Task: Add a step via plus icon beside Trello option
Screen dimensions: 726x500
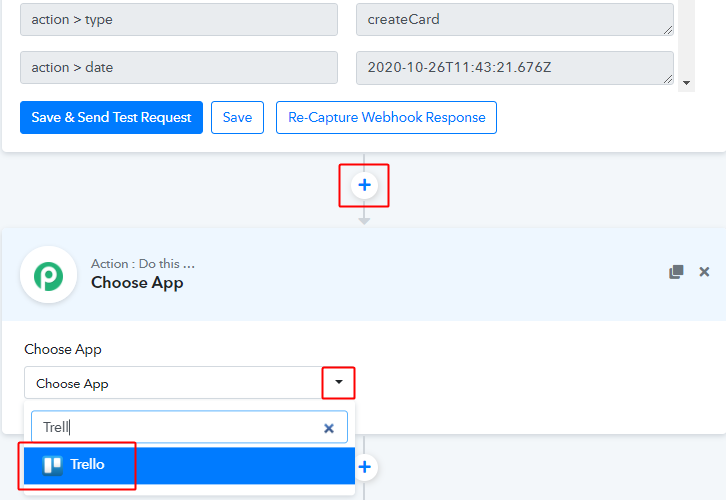Action: click(x=365, y=467)
